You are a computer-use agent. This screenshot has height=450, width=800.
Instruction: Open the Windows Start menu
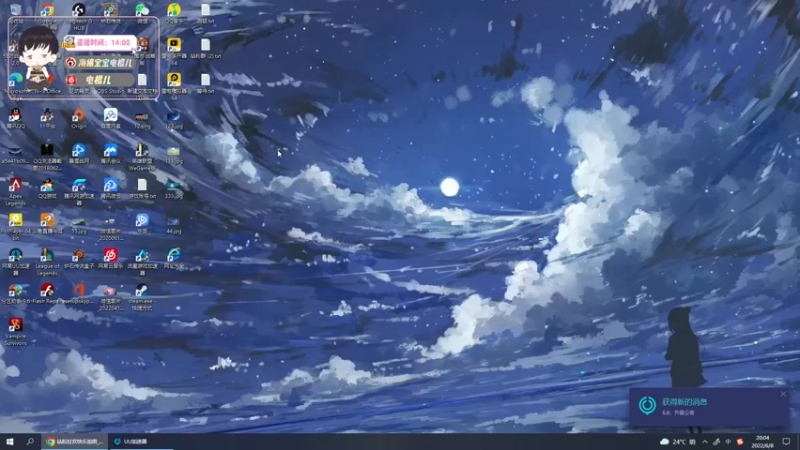(10, 441)
